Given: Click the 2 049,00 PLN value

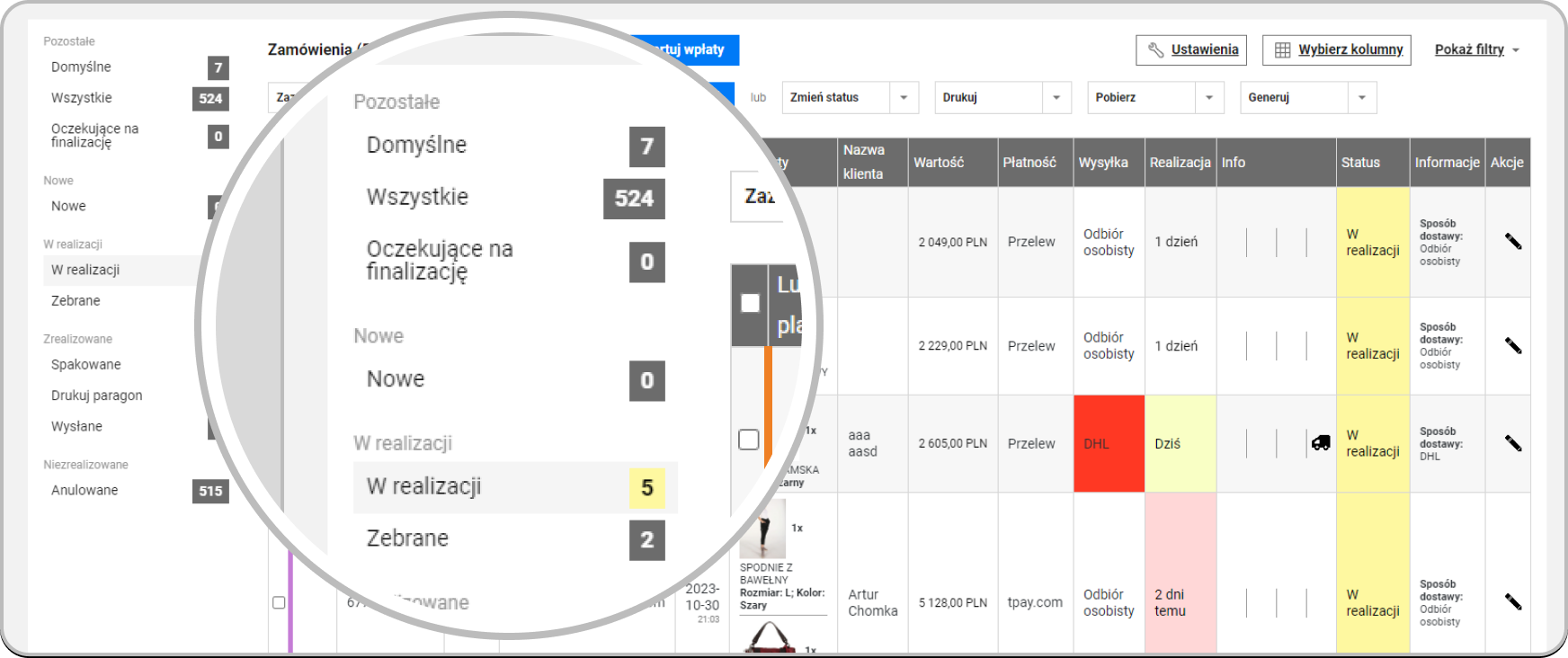Looking at the screenshot, I should click(x=953, y=242).
